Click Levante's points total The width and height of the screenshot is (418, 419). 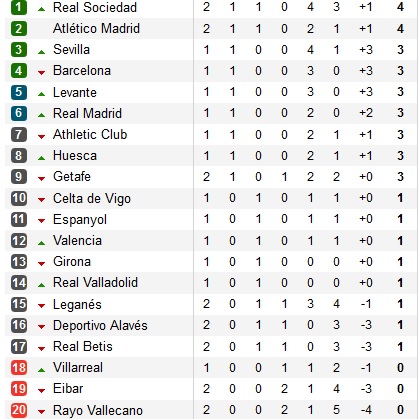click(x=400, y=92)
